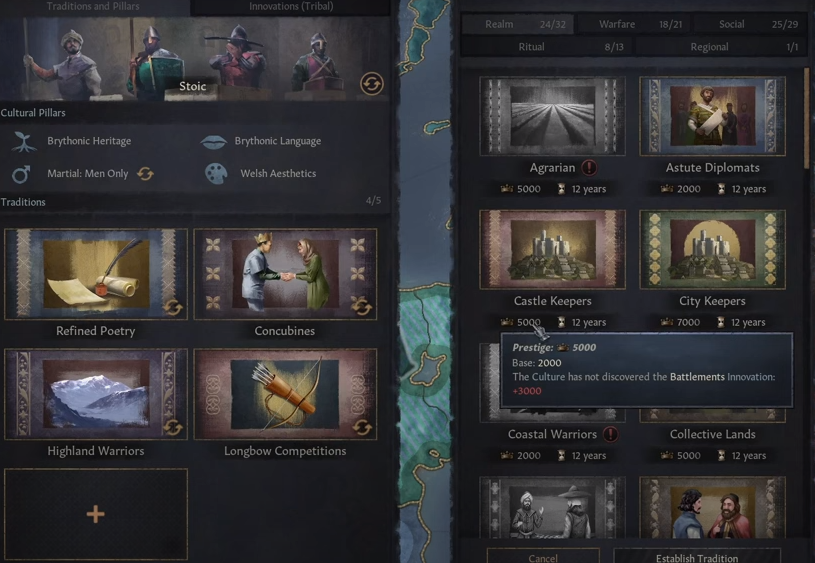
Task: Click Agrarian red warning icon
Action: (x=589, y=167)
